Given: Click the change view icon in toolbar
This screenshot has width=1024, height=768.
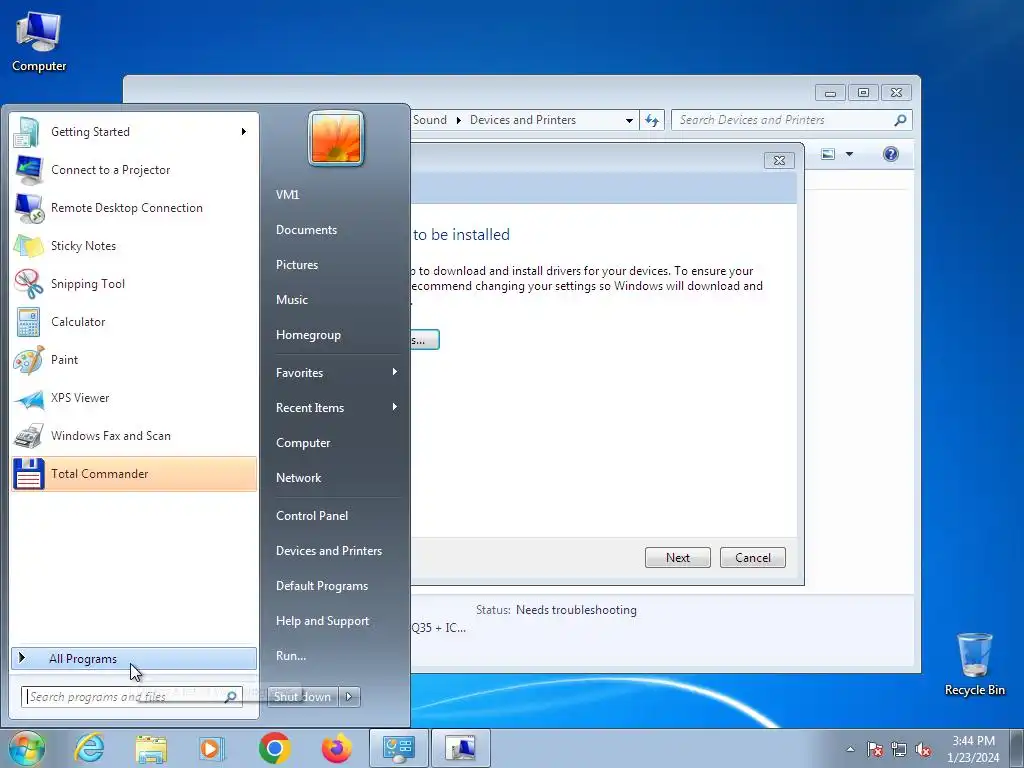Looking at the screenshot, I should pos(828,154).
